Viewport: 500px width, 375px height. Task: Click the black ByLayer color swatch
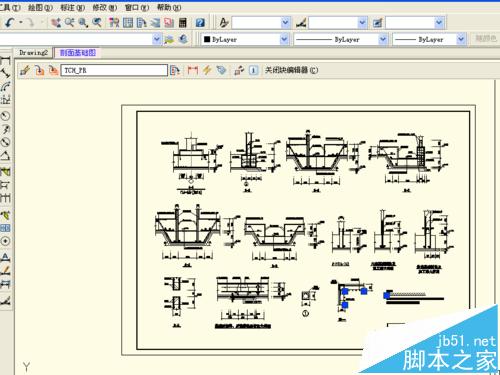pos(207,39)
